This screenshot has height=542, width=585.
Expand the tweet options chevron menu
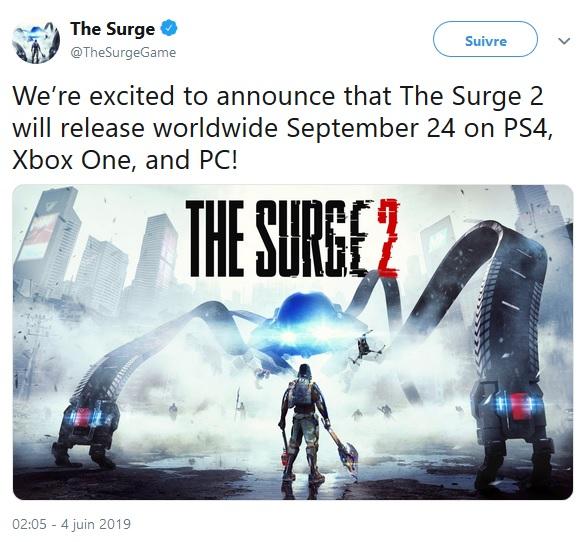tap(564, 40)
